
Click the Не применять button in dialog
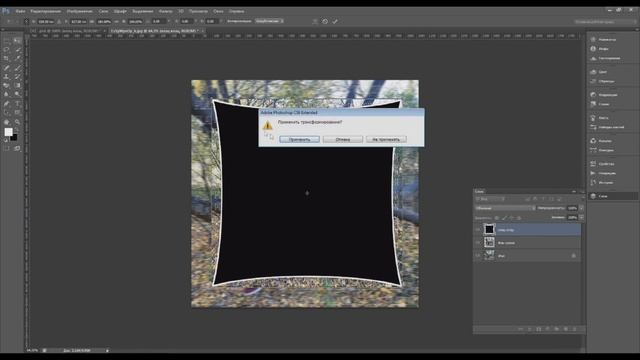coord(386,140)
